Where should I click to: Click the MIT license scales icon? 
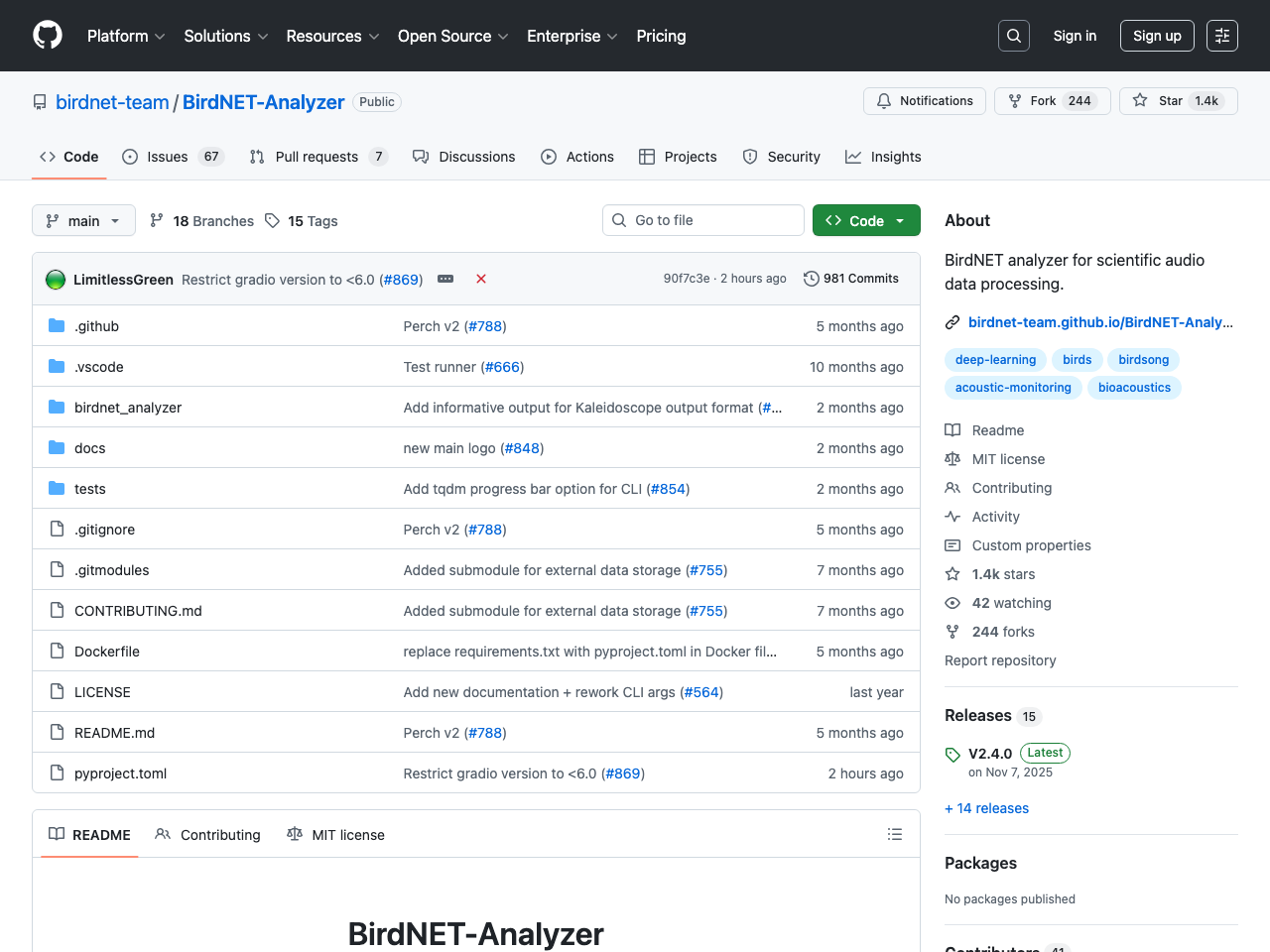952,458
